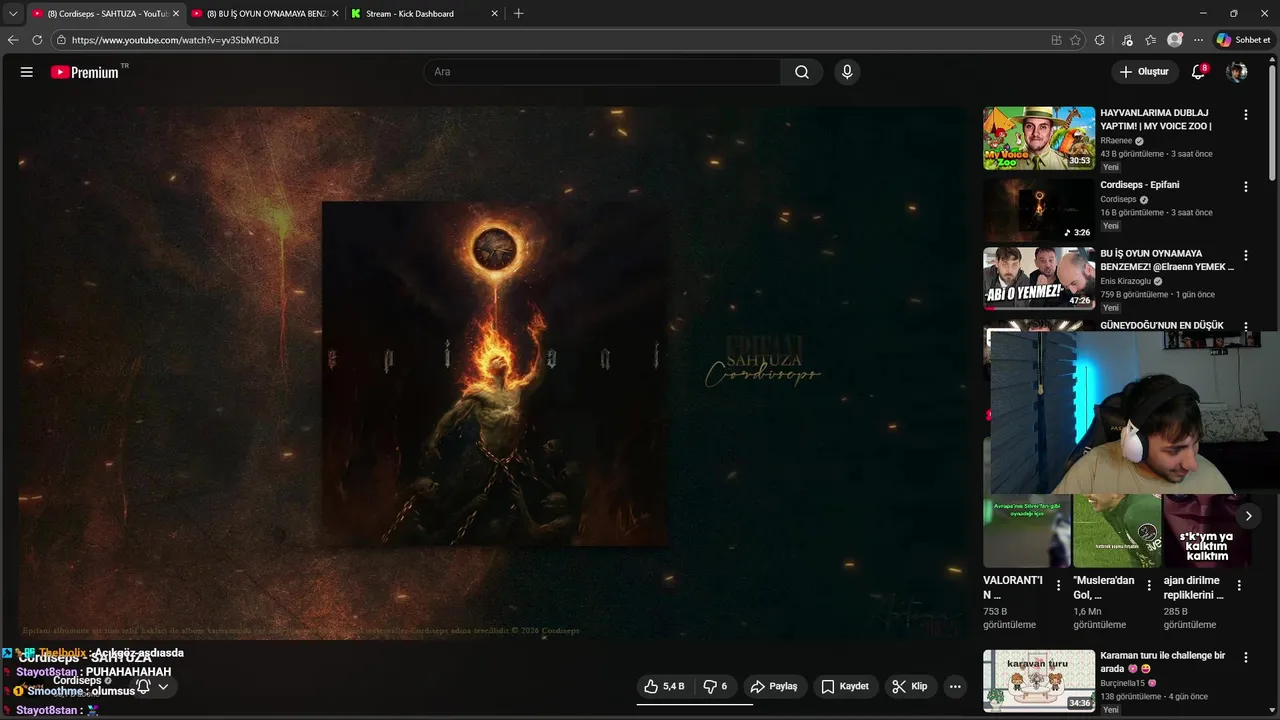1280x720 pixels.
Task: Open the browser profile avatar
Action: tap(1175, 40)
